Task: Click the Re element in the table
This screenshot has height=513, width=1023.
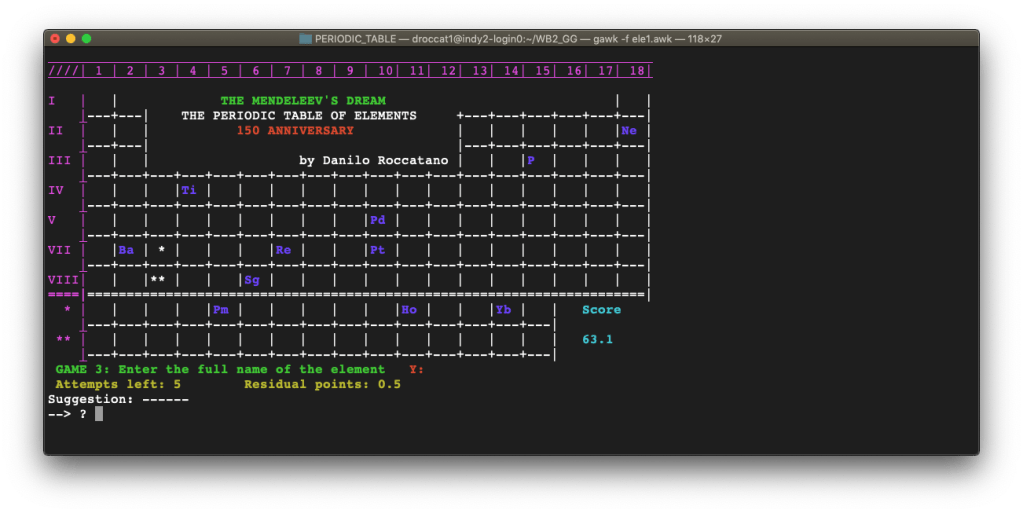Action: (283, 250)
